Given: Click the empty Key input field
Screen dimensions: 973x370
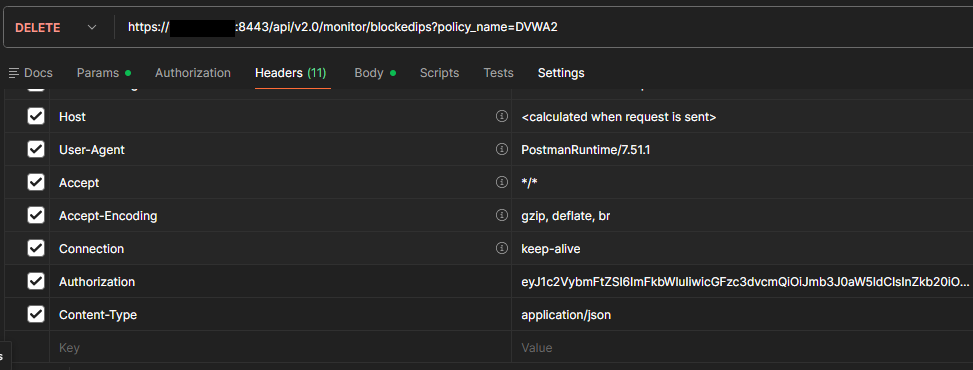Looking at the screenshot, I should pos(280,348).
